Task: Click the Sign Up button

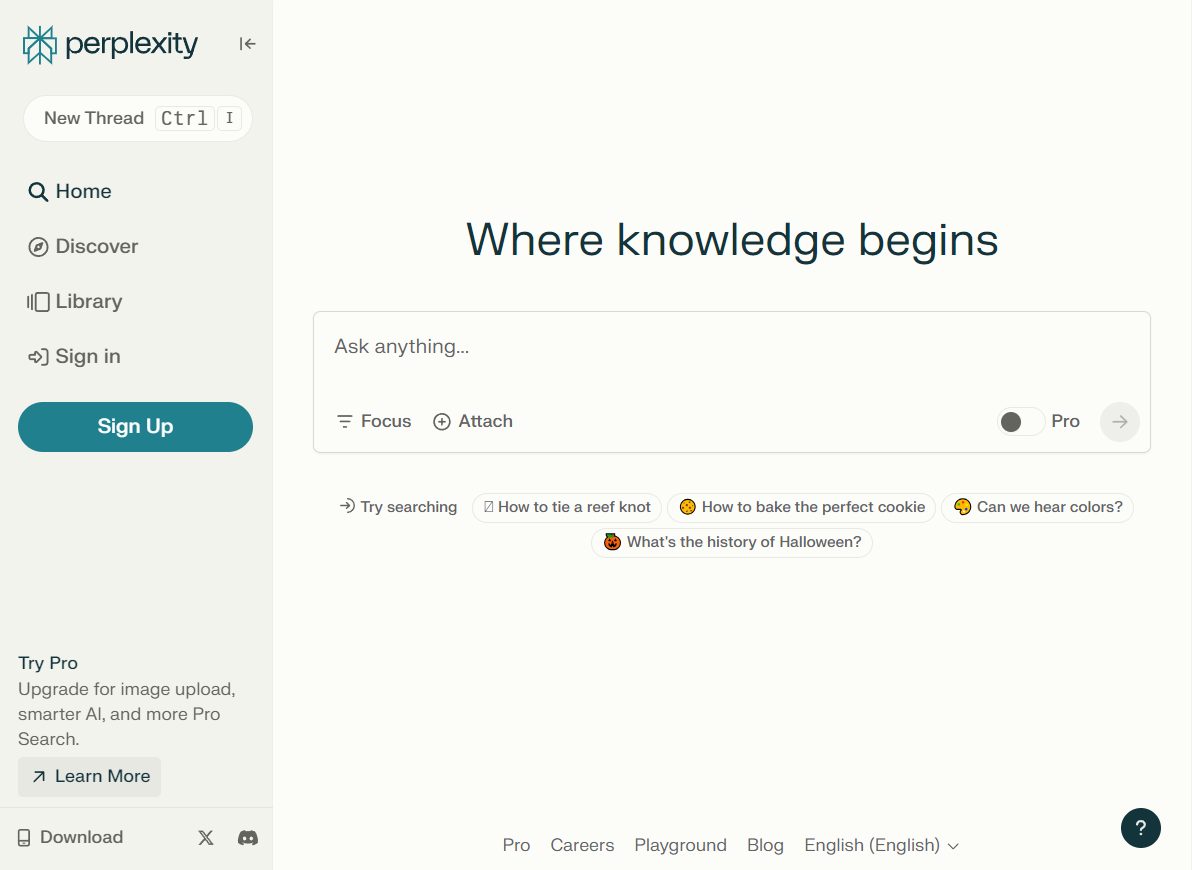Action: tap(135, 427)
